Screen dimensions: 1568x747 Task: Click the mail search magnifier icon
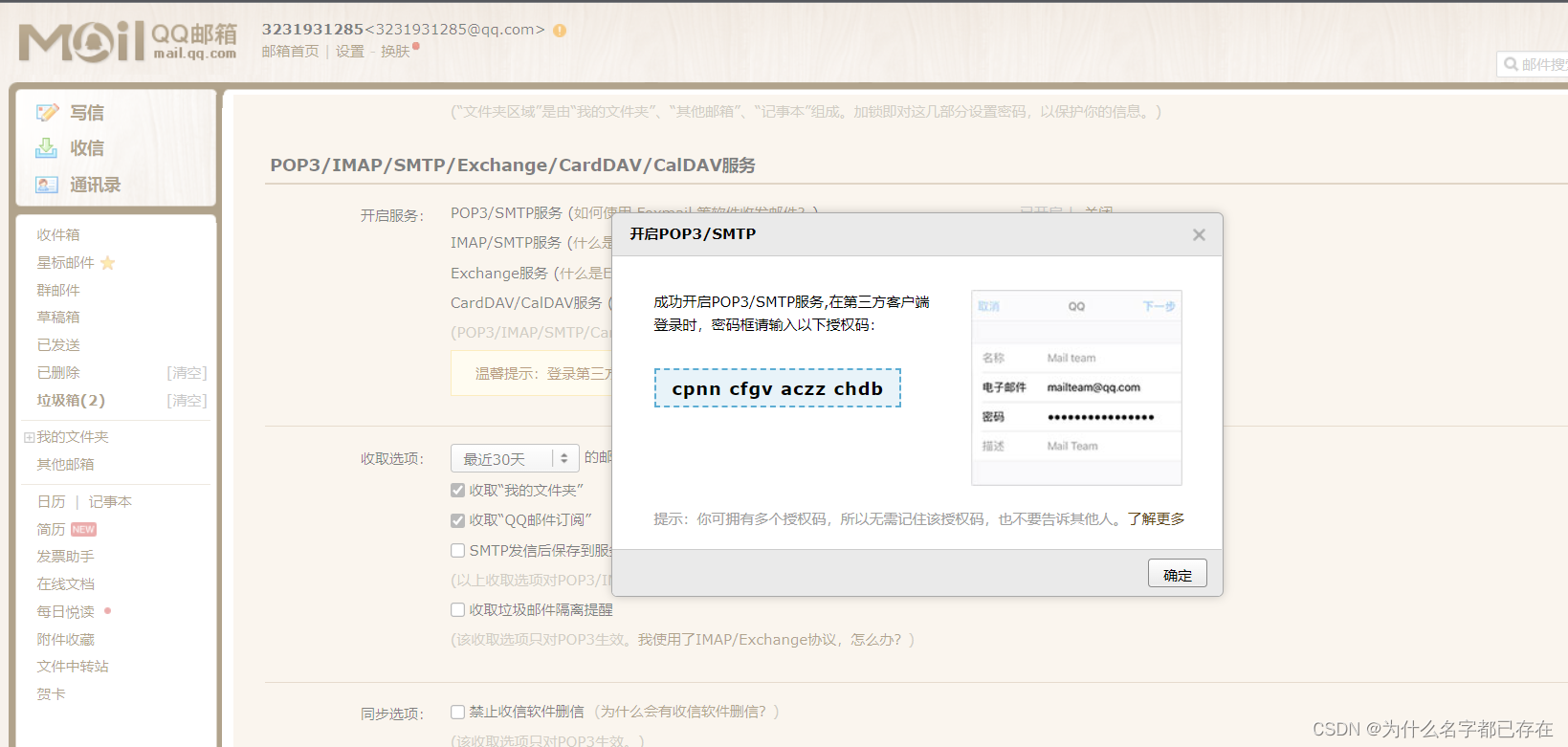1511,64
